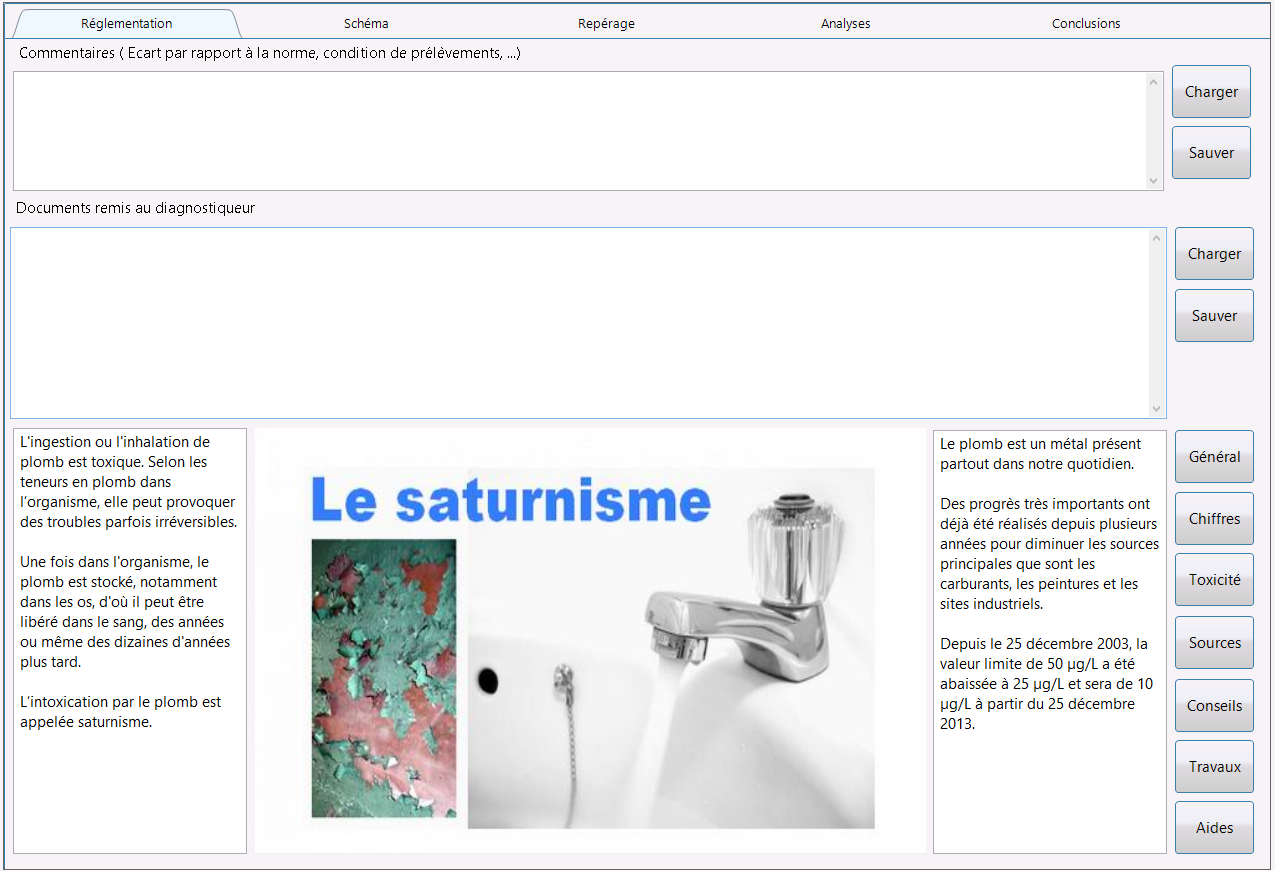Click inside Documents remis au diagnostiqueur field
1275x871 pixels.
[x=580, y=323]
